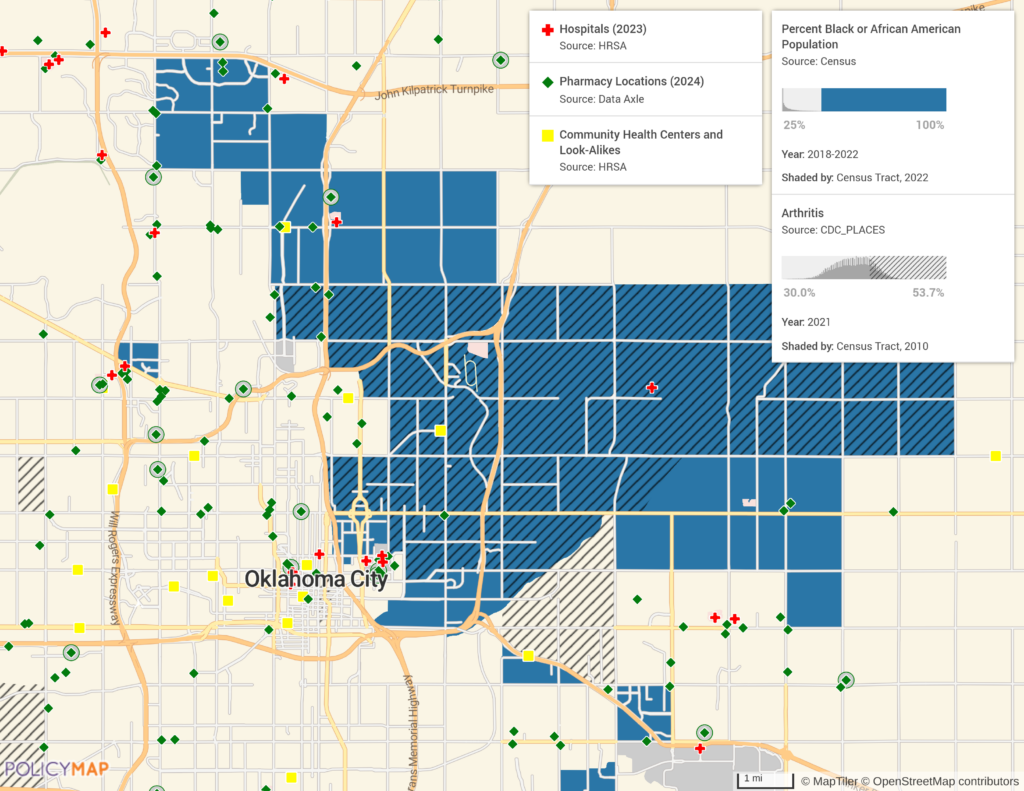
Task: Click the red hospital cross legend icon
Action: [546, 30]
